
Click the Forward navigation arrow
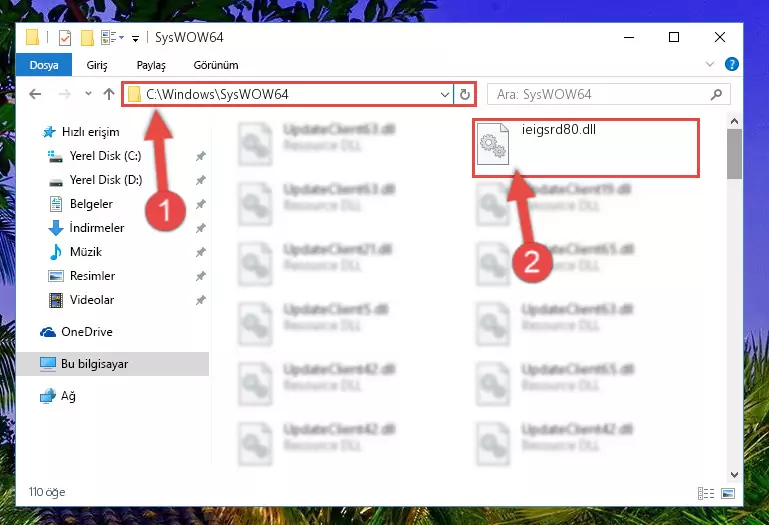(x=64, y=94)
